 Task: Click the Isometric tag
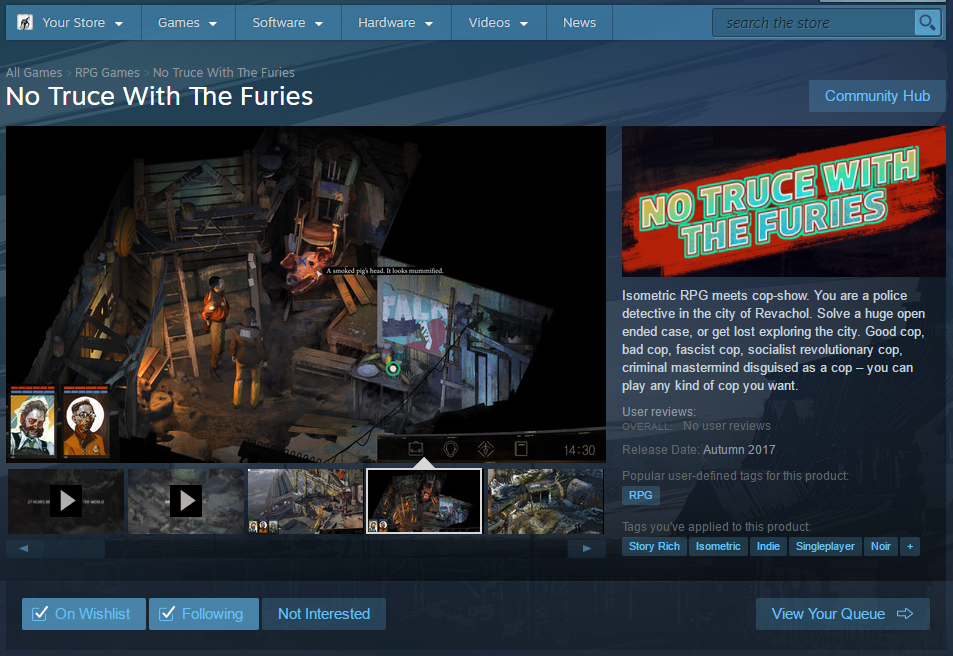[x=718, y=547]
